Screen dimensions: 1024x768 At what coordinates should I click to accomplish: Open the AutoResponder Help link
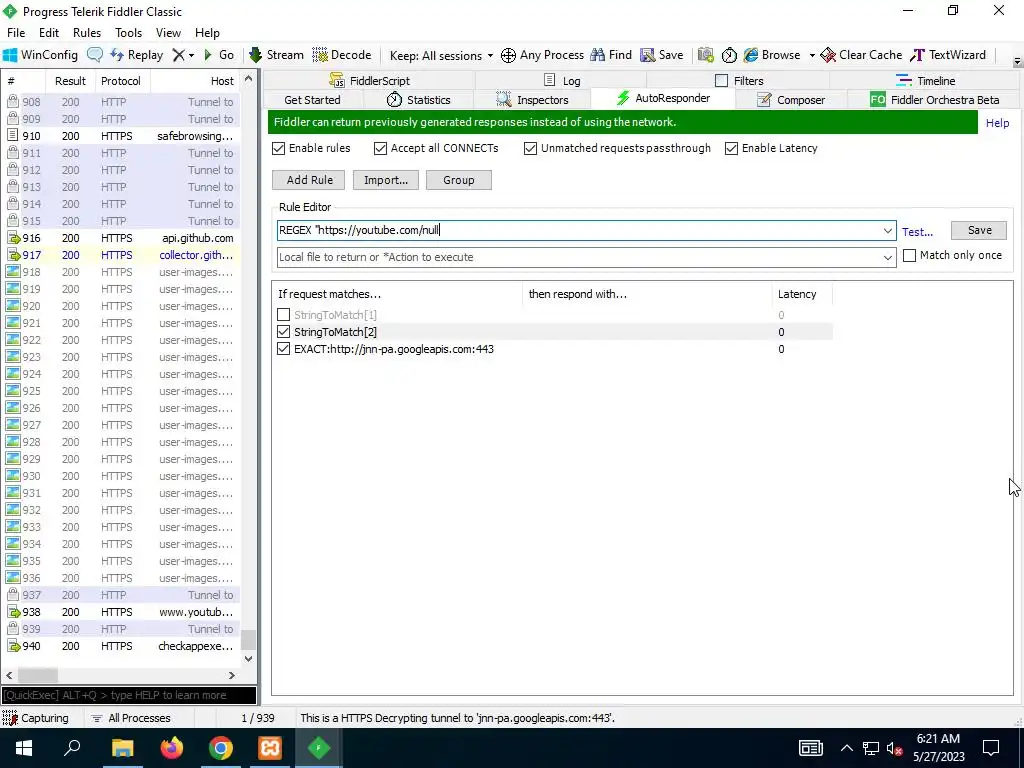[x=997, y=123]
